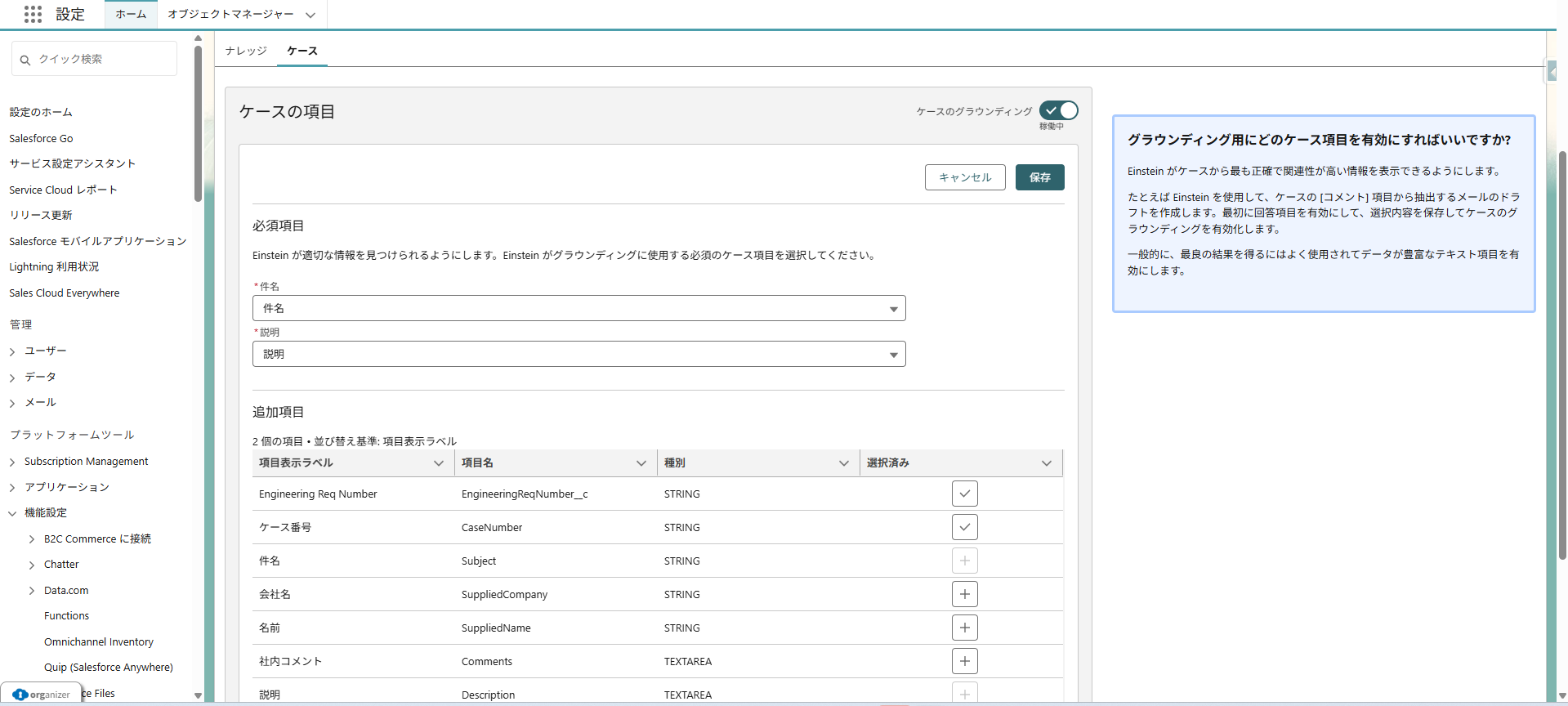The height and width of the screenshot is (706, 1568).
Task: Open 項目名 column header chevron menu
Action: [x=641, y=463]
